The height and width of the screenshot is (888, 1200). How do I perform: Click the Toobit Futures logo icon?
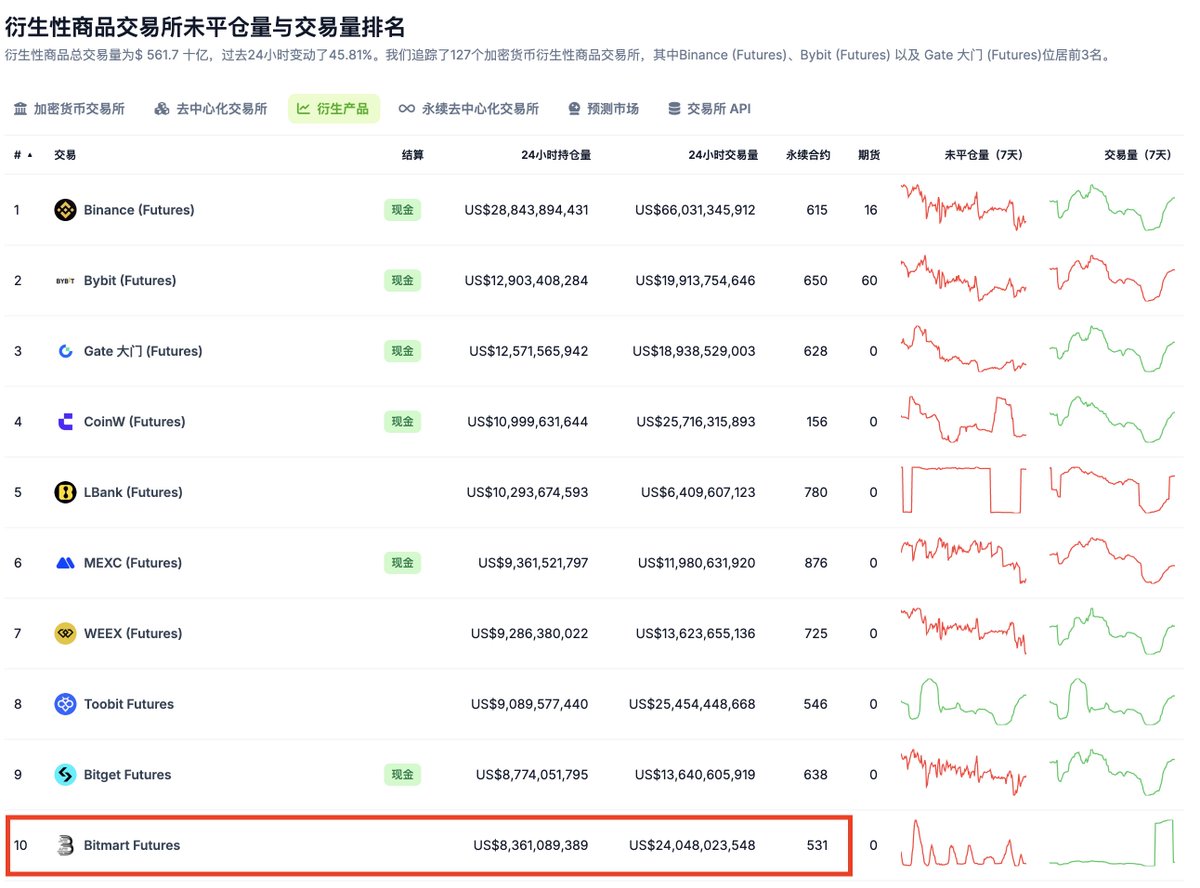click(65, 704)
